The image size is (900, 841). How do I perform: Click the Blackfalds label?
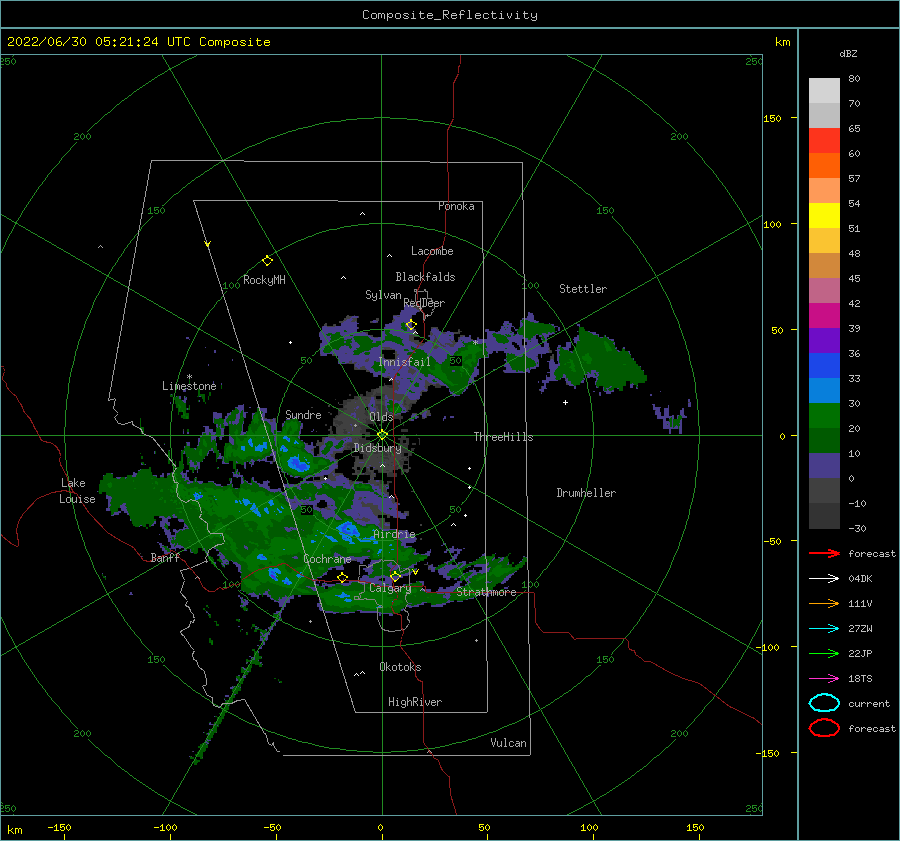[425, 277]
